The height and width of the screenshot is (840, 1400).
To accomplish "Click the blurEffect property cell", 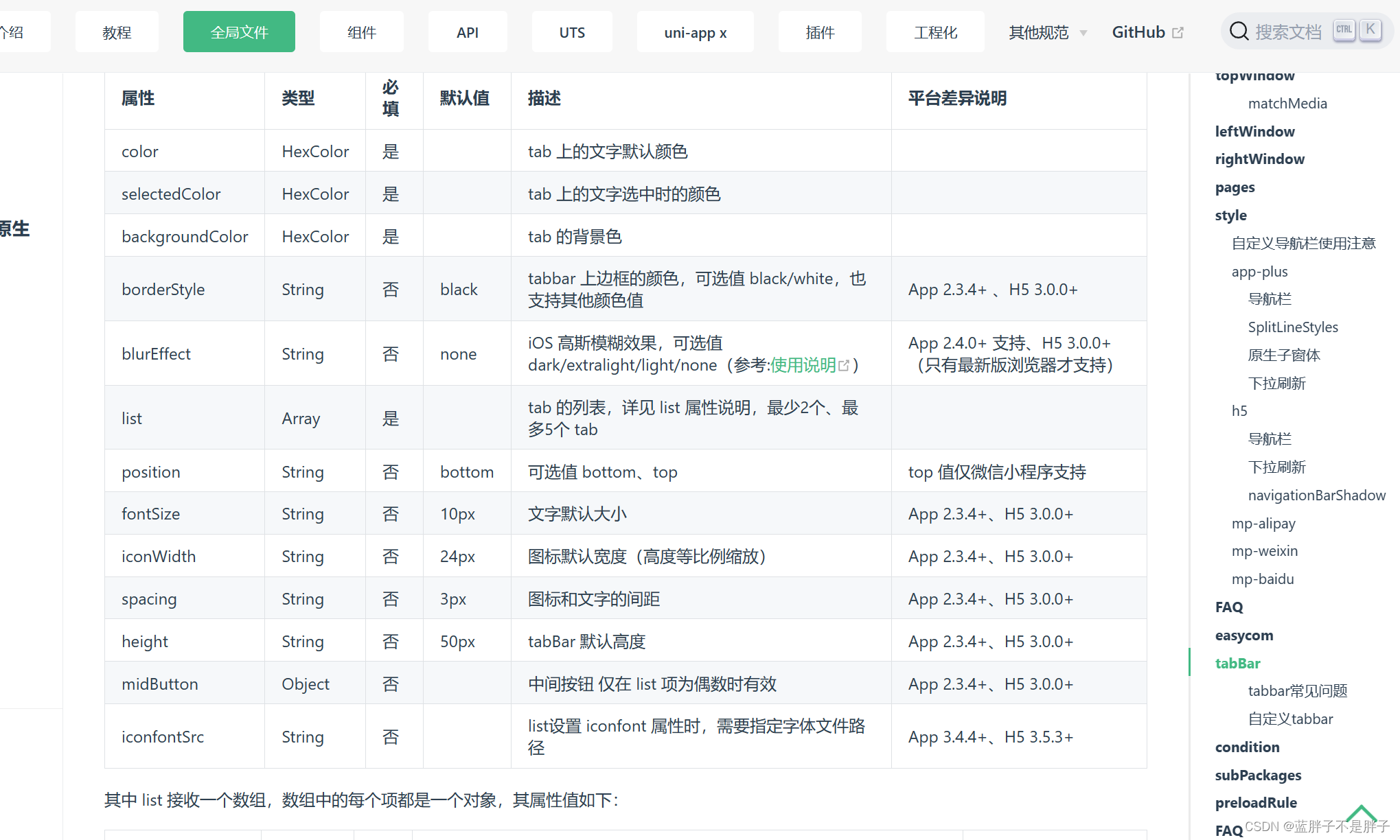I will click(x=185, y=353).
